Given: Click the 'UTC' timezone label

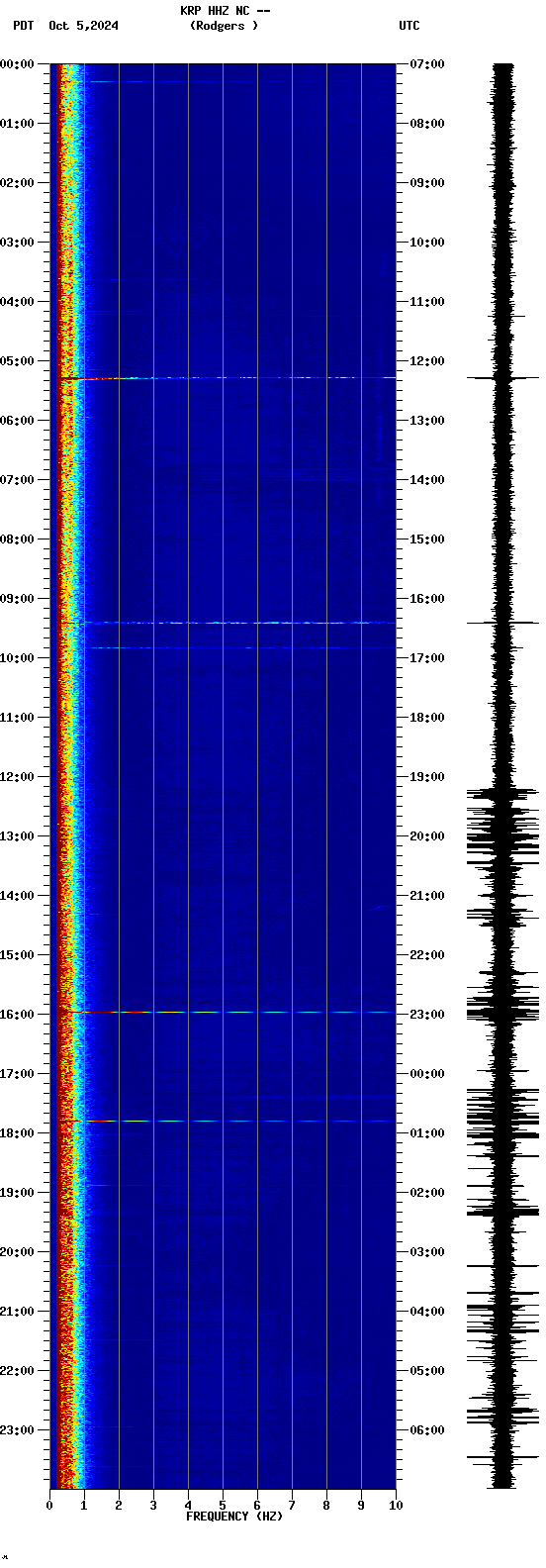Looking at the screenshot, I should point(409,26).
